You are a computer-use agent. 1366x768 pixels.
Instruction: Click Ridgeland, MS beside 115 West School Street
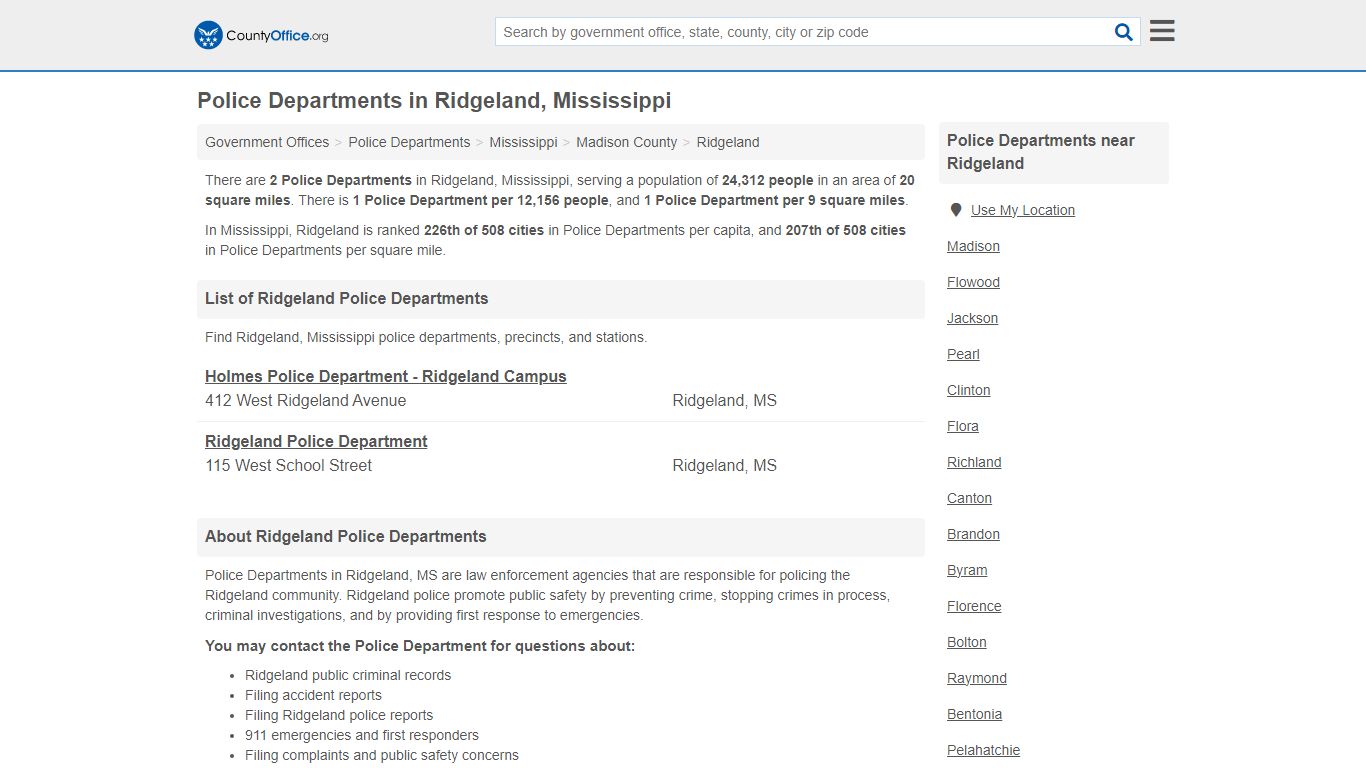click(x=724, y=465)
